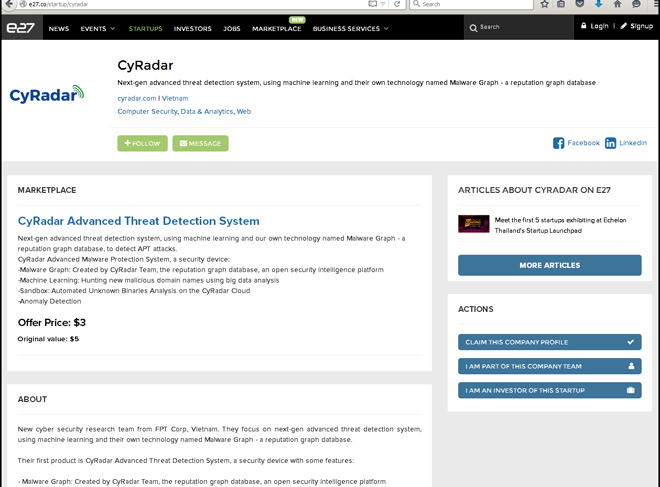The image size is (660, 487).
Task: Click the browser search bar field
Action: click(471, 4)
